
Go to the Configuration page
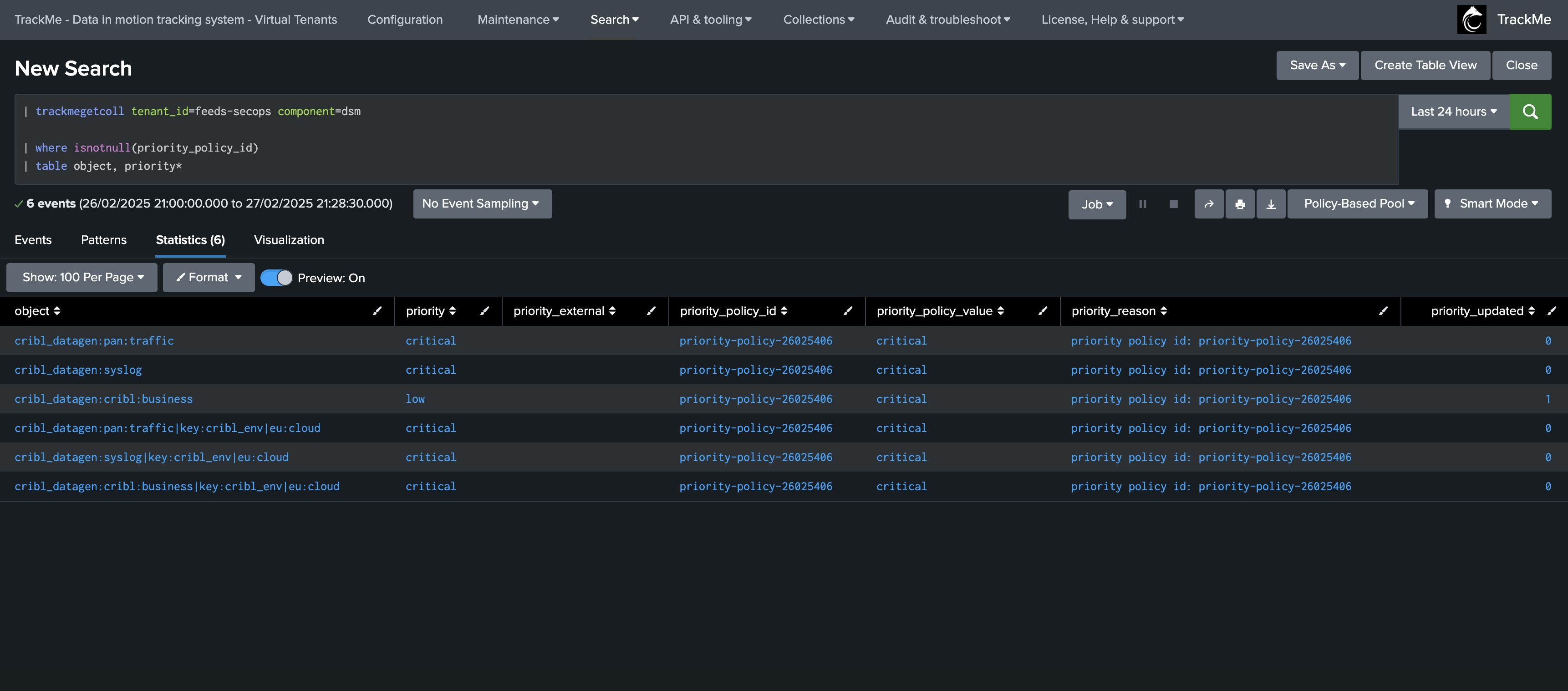point(405,20)
